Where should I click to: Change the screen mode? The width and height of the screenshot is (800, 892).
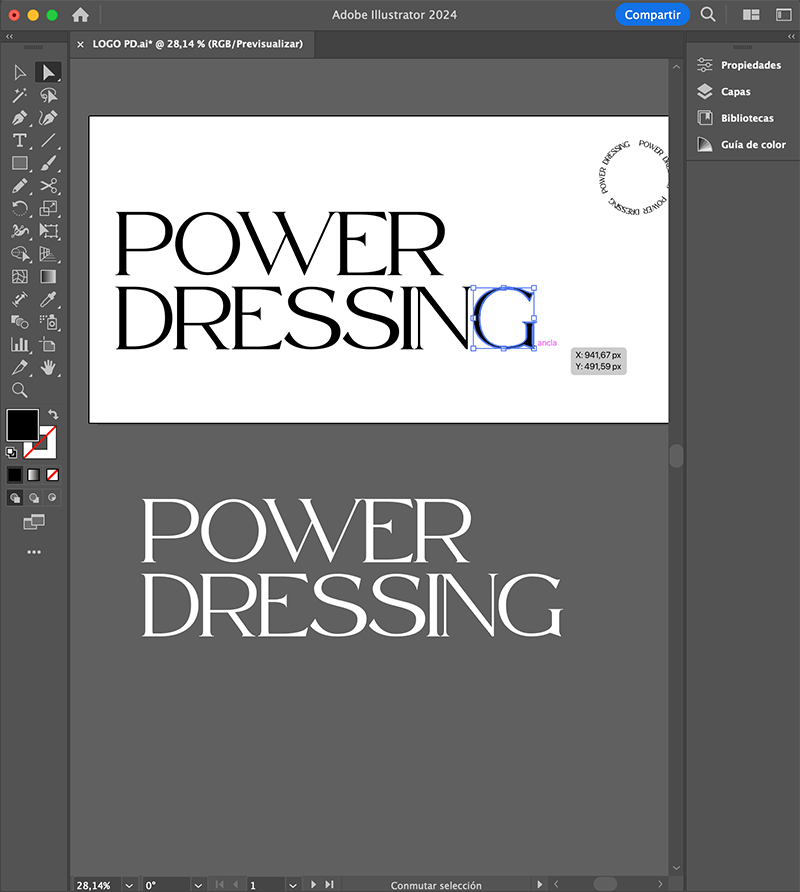[x=34, y=522]
